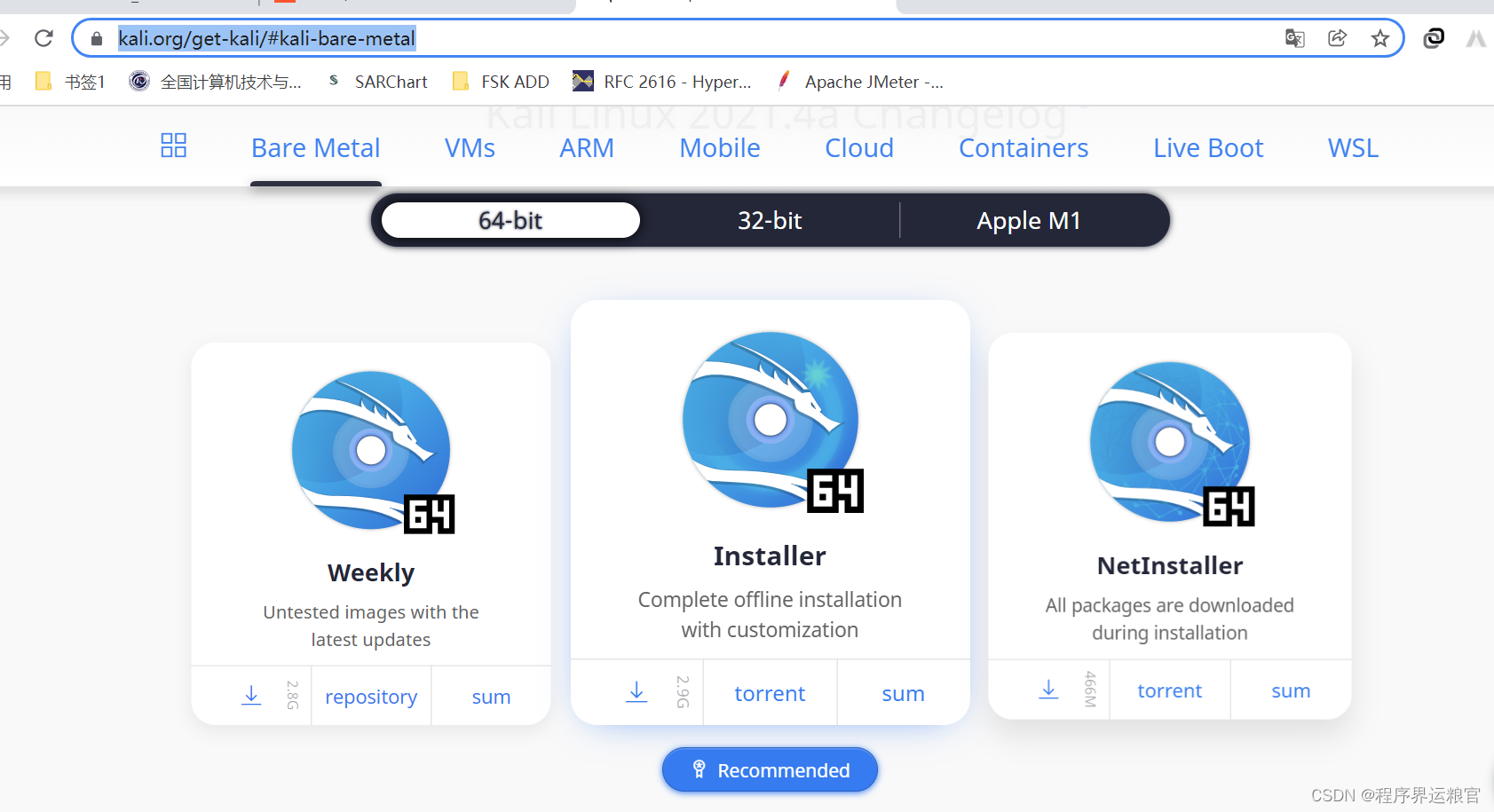The image size is (1494, 812).
Task: Click the swirl extension icon beside address bar
Action: click(1434, 38)
